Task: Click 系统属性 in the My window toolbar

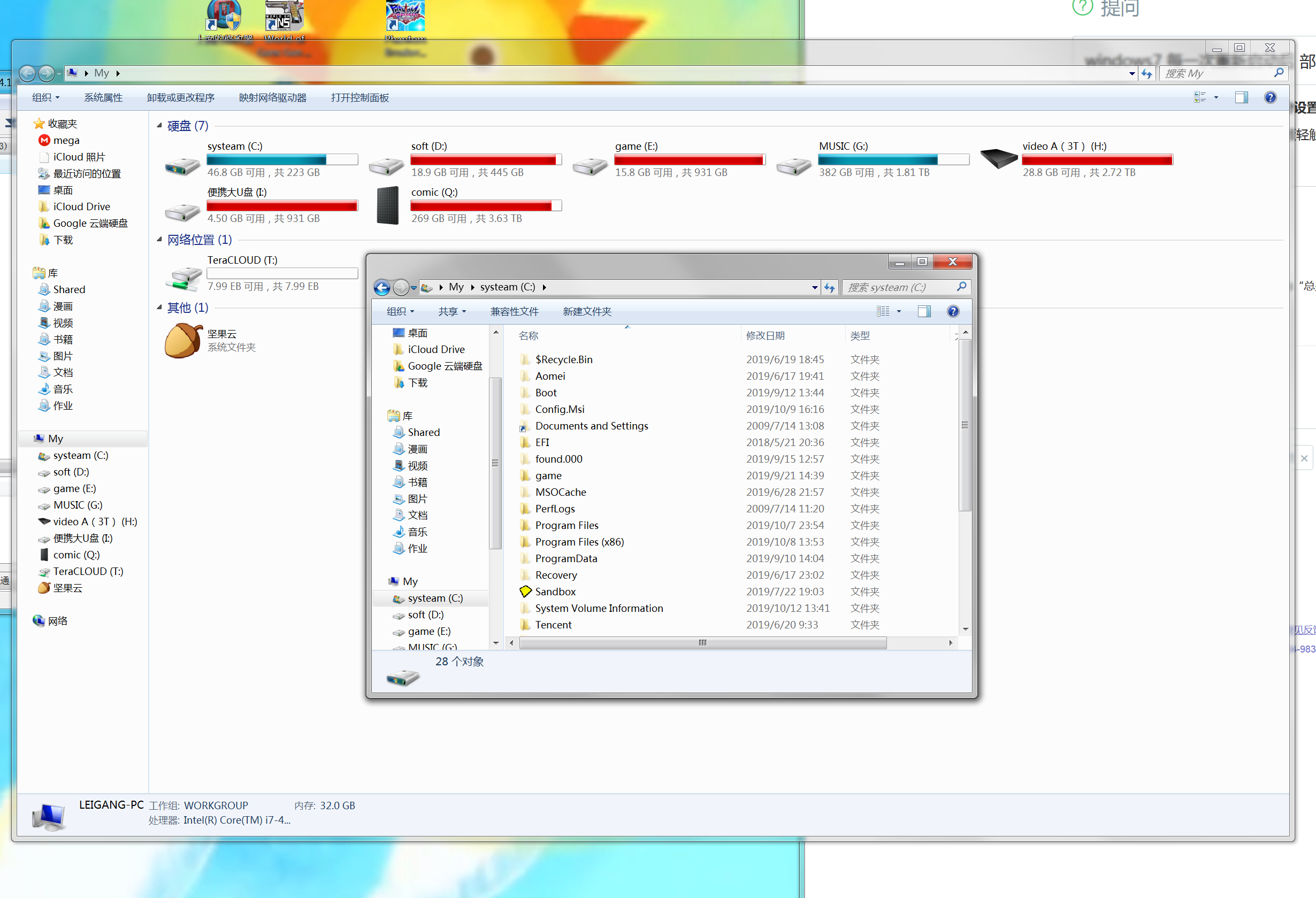Action: [103, 97]
